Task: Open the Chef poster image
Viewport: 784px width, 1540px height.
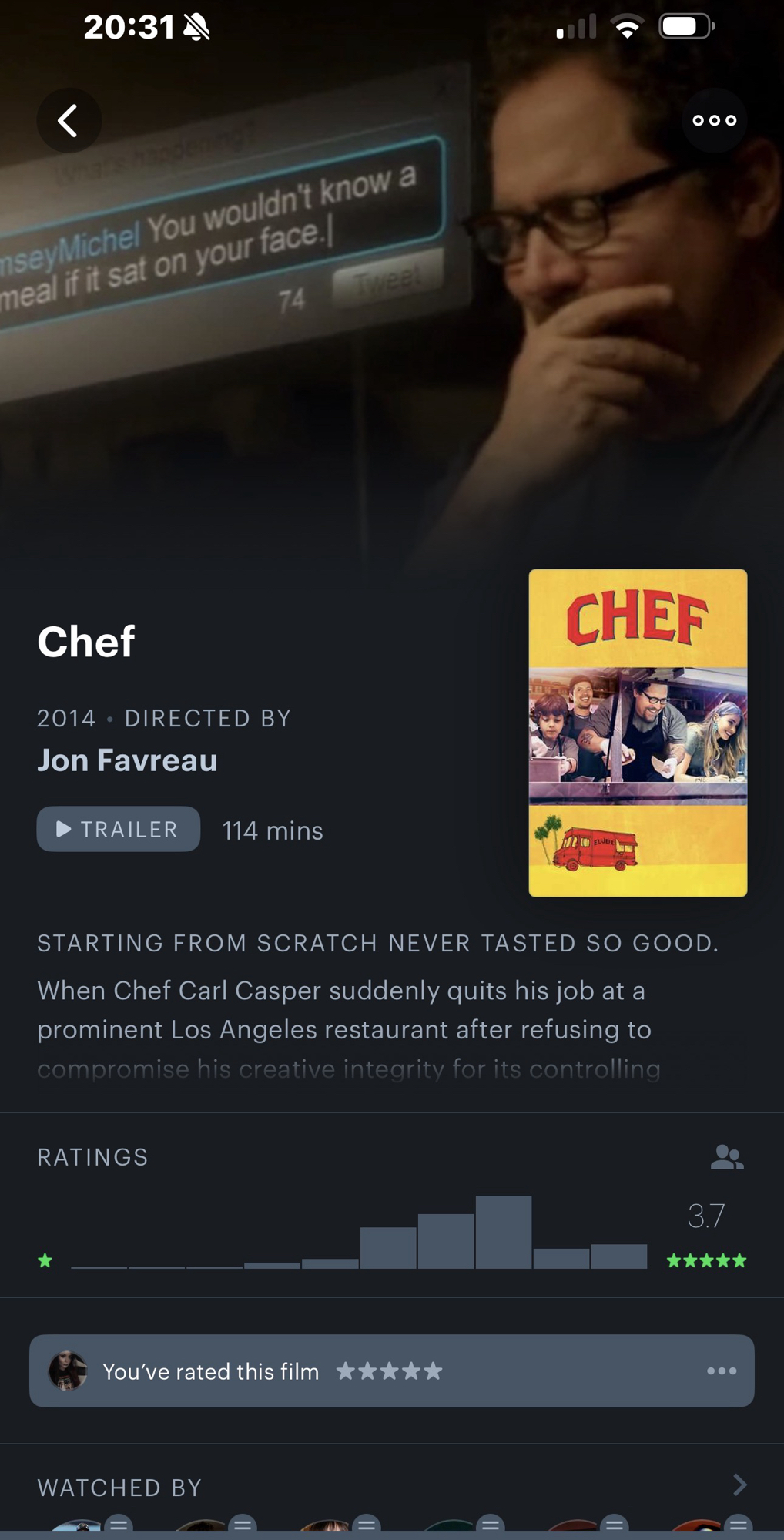Action: pos(638,733)
